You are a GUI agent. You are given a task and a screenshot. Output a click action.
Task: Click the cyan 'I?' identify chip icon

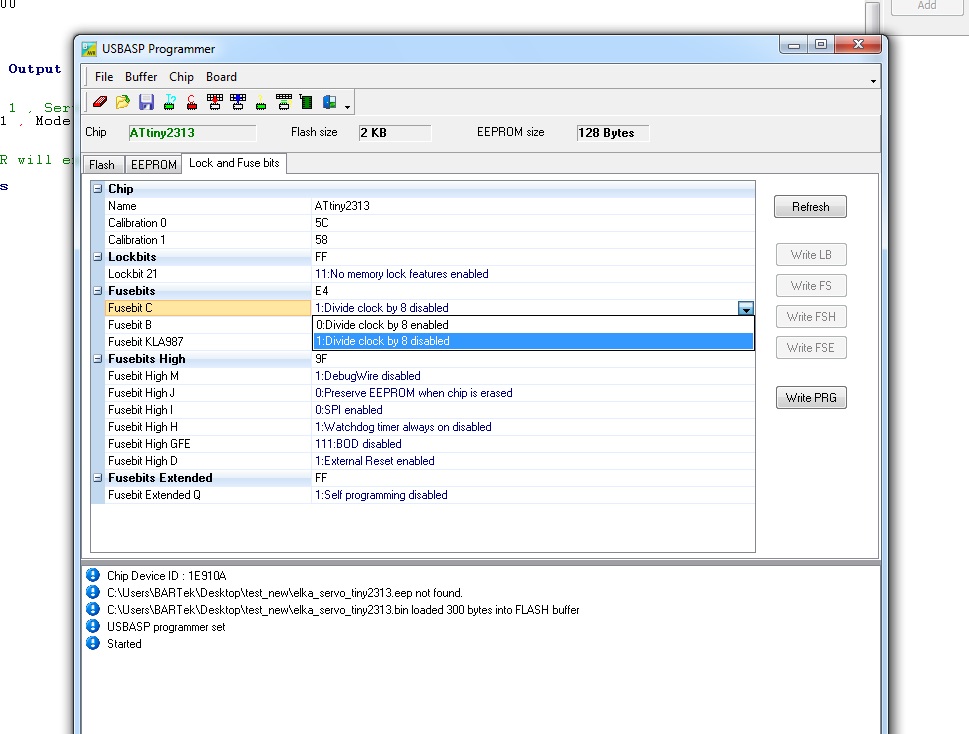point(169,102)
